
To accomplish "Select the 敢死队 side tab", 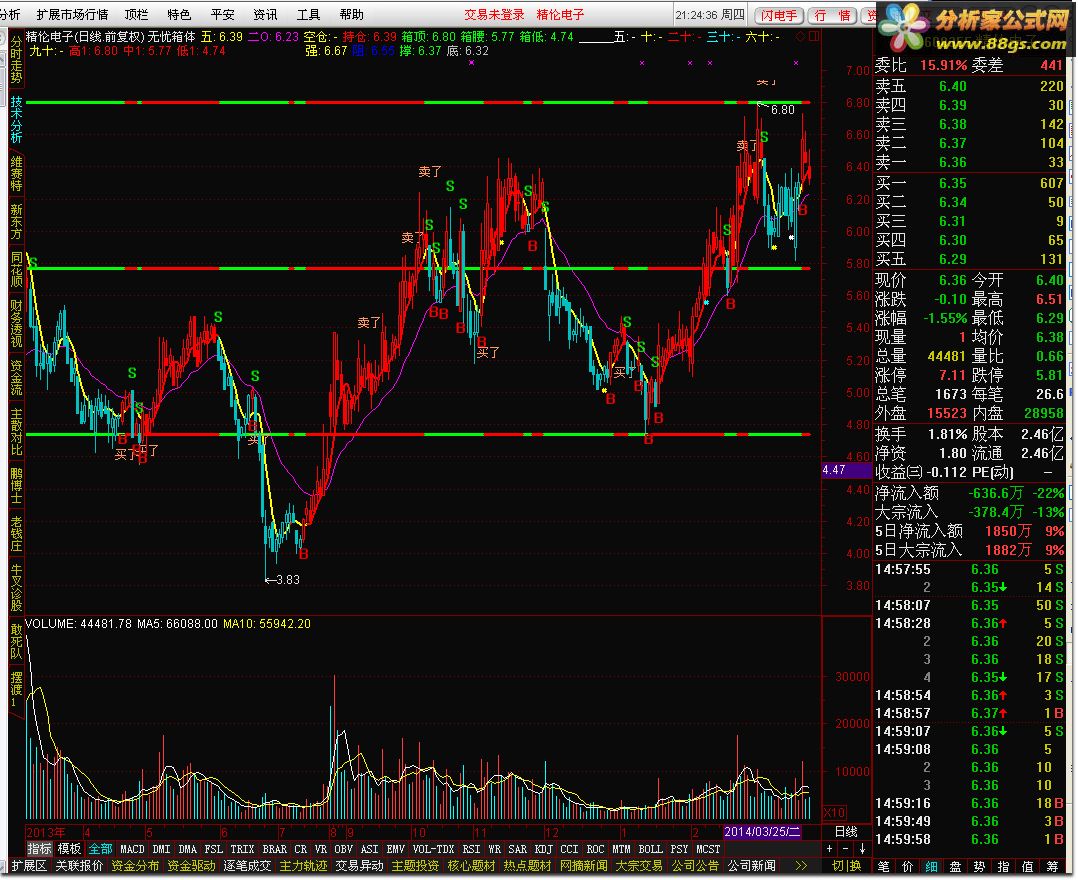I will [x=16, y=641].
